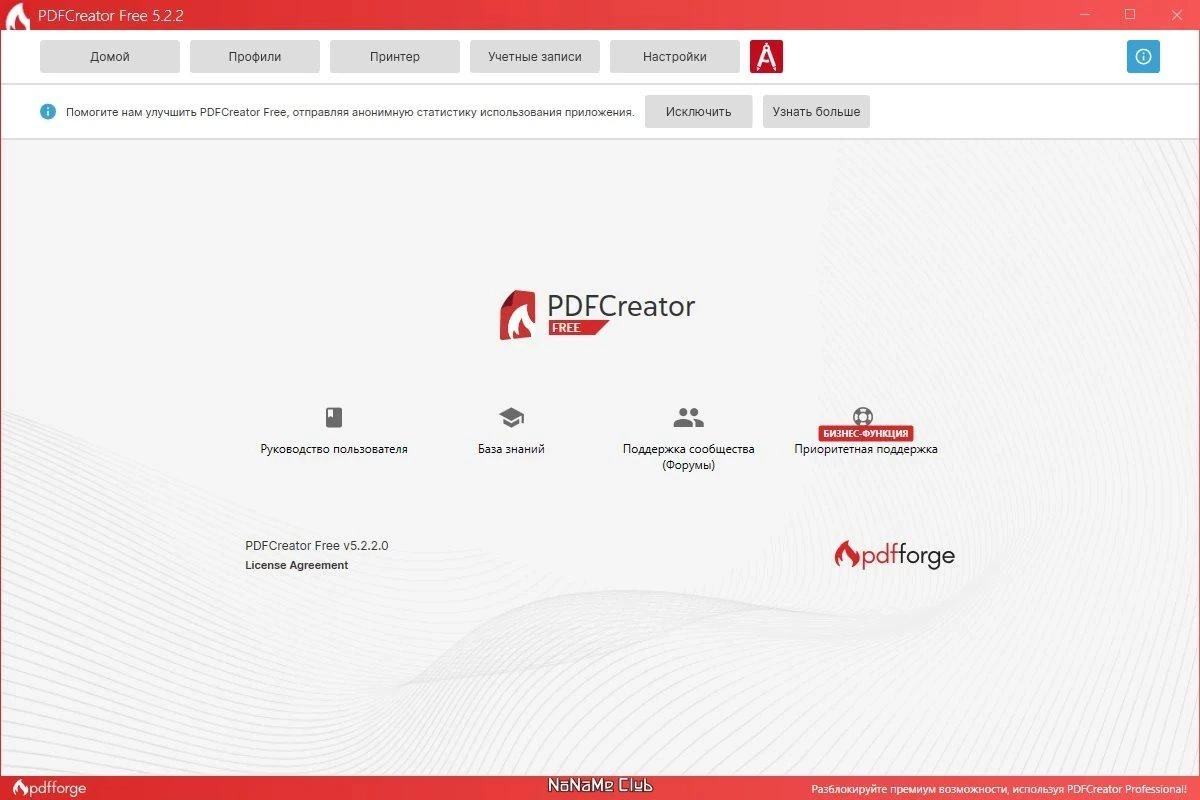
Task: Click the blue info button at top right
Action: 1143,57
